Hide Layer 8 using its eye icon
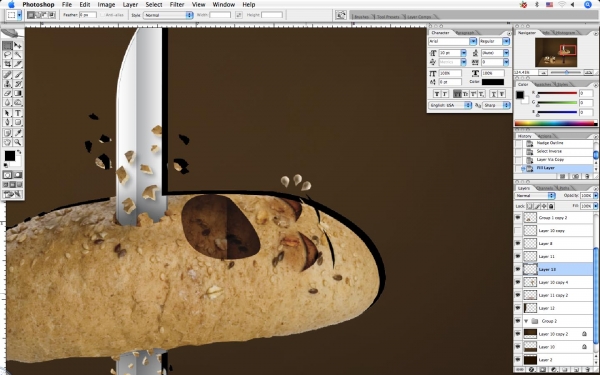Screen dimensions: 600x375 tap(518, 243)
